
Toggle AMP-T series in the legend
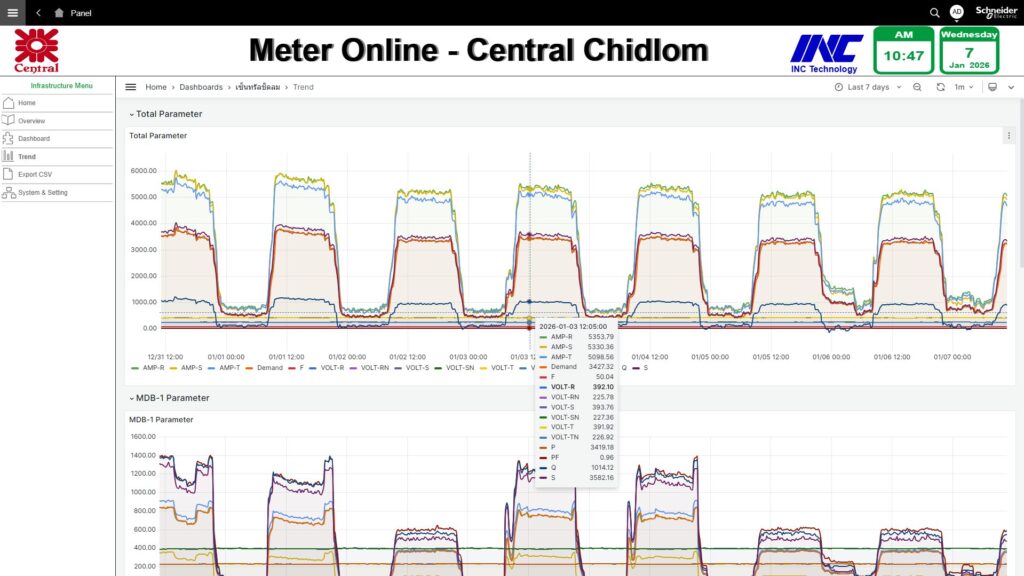(x=229, y=368)
